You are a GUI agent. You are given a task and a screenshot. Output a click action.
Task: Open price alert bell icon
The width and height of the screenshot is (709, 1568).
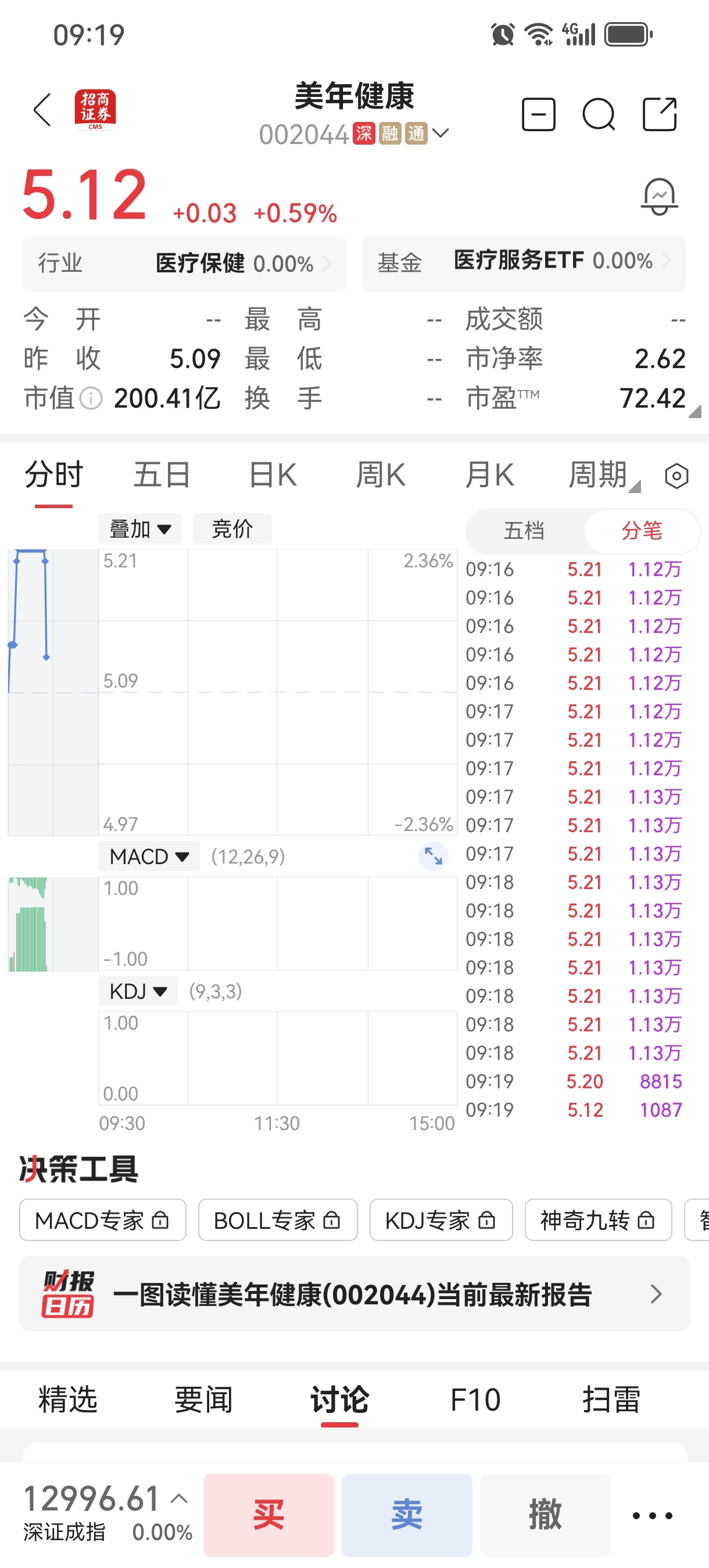coord(660,197)
